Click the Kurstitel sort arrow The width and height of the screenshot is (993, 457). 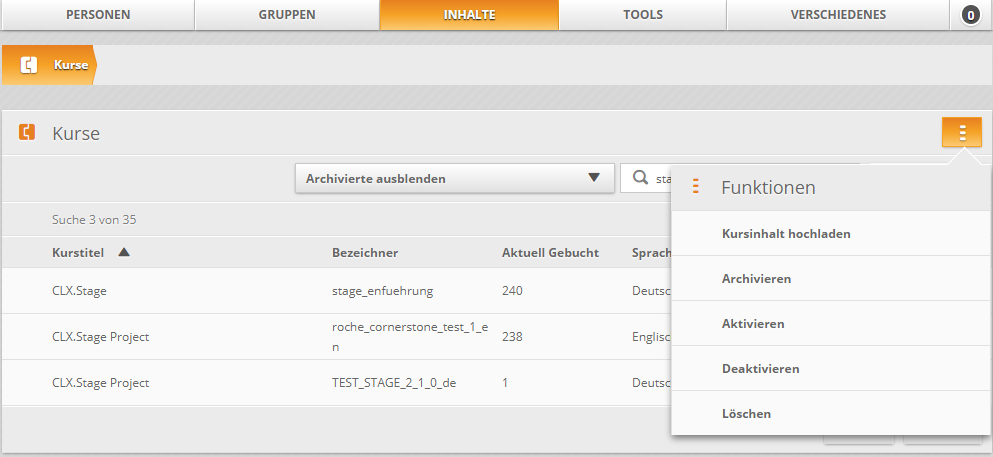124,252
